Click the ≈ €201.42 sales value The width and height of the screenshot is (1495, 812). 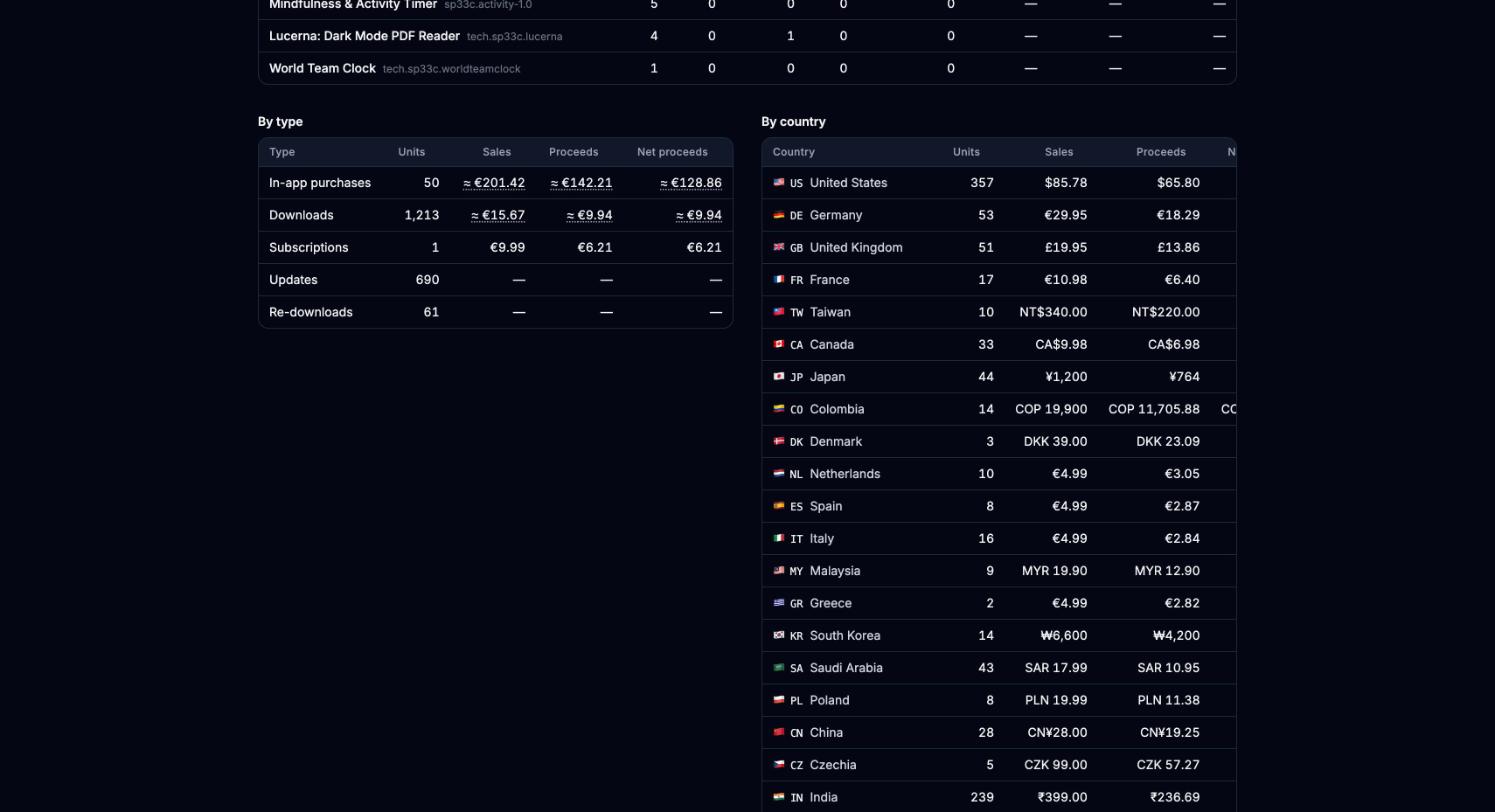click(494, 183)
